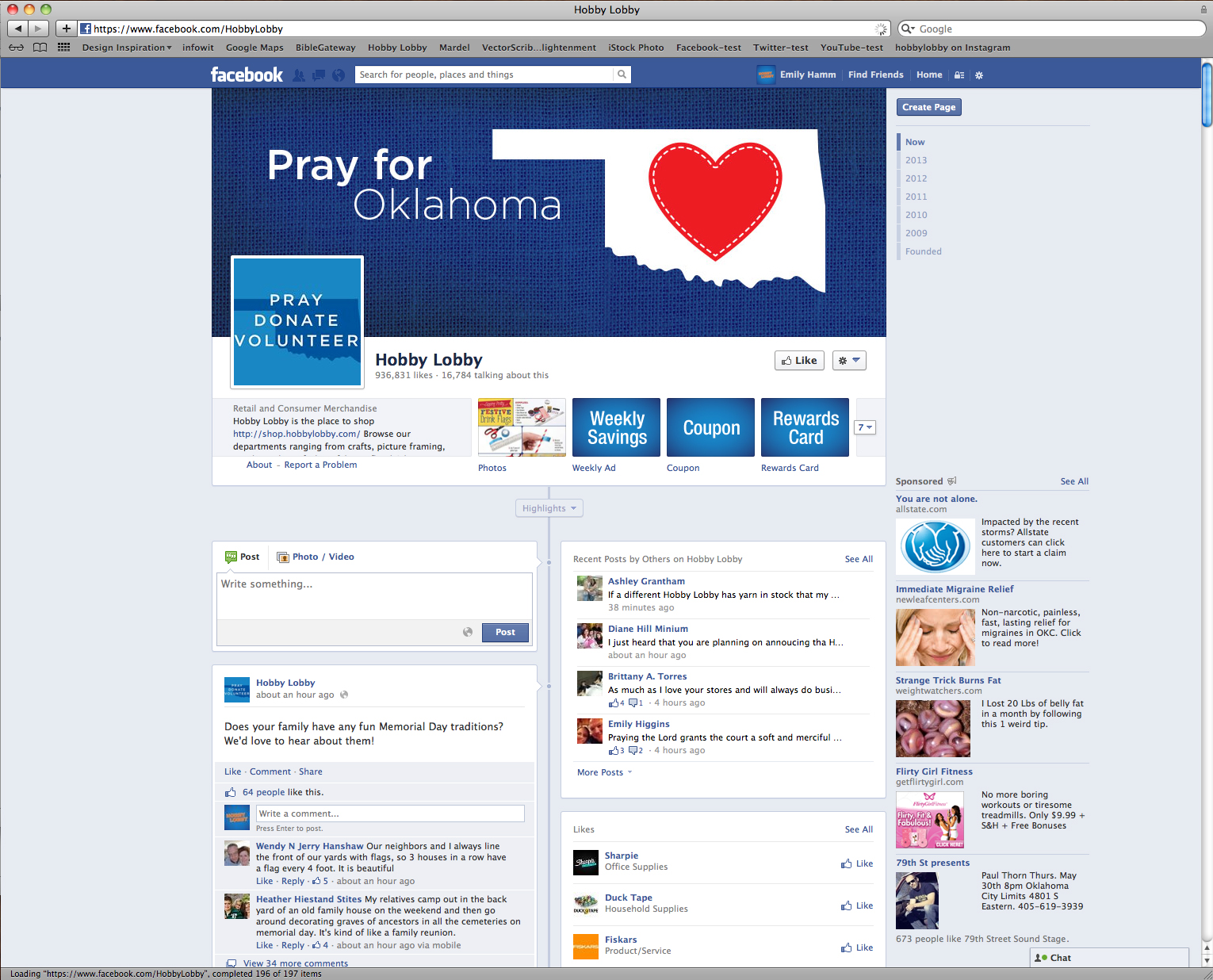Open notifications globe icon in header
1213x980 pixels.
[x=339, y=75]
